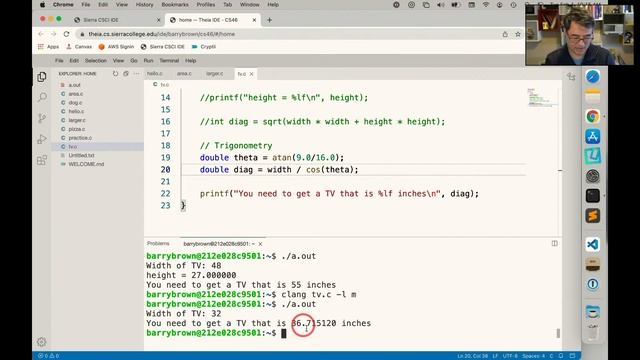Change the Spaces: 4 indentation setting
Image resolution: width=640 pixels, height=360 pixels.
533,356
